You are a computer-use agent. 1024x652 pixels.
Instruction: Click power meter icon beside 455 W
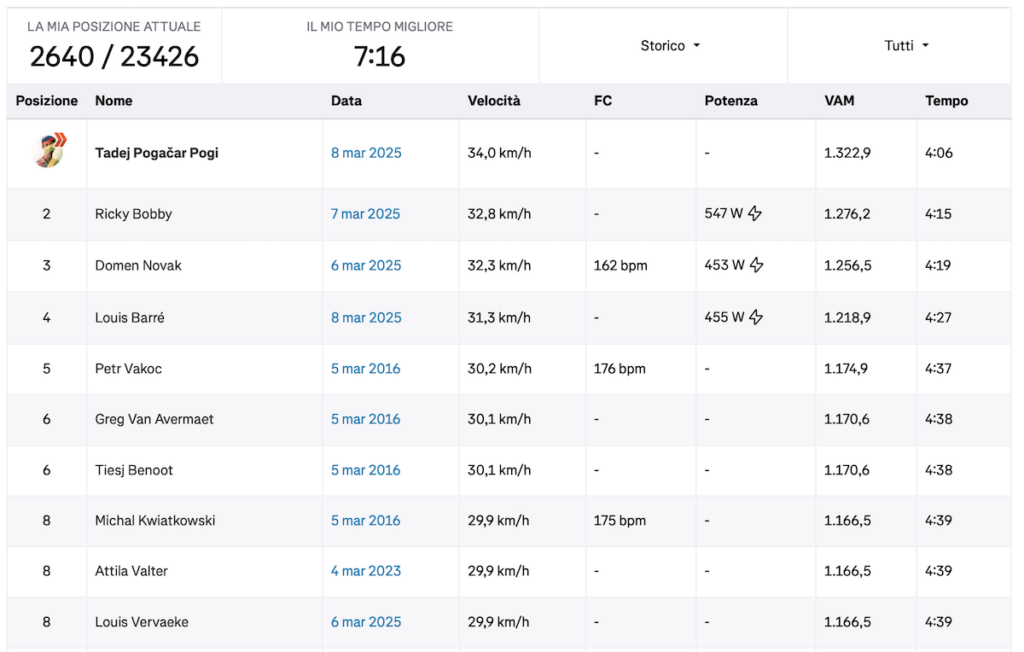[756, 317]
